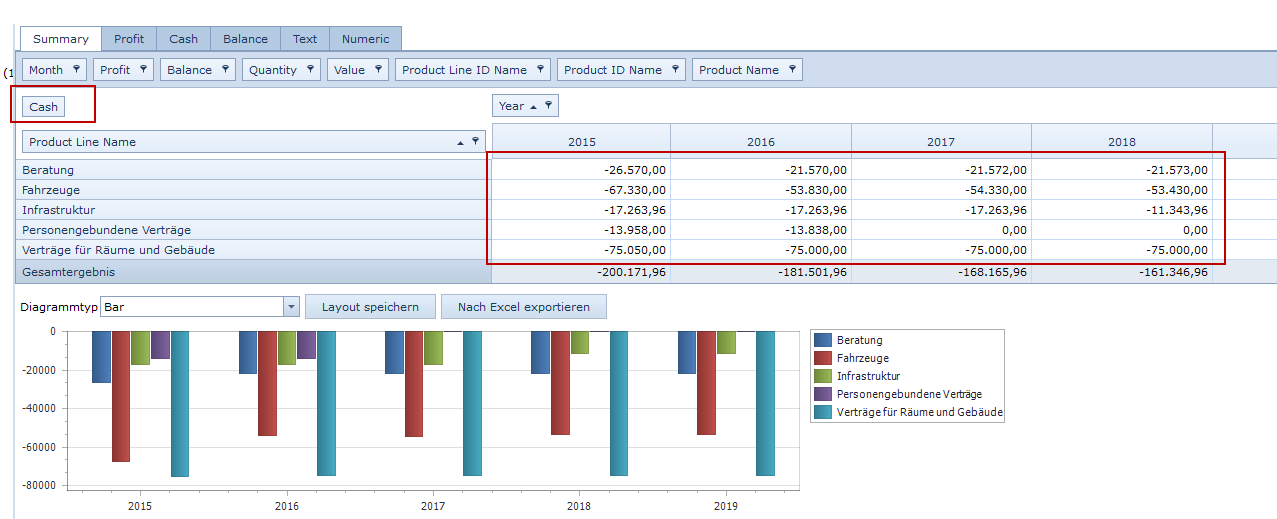Open filter icon on Value field
The image size is (1277, 519).
378,70
